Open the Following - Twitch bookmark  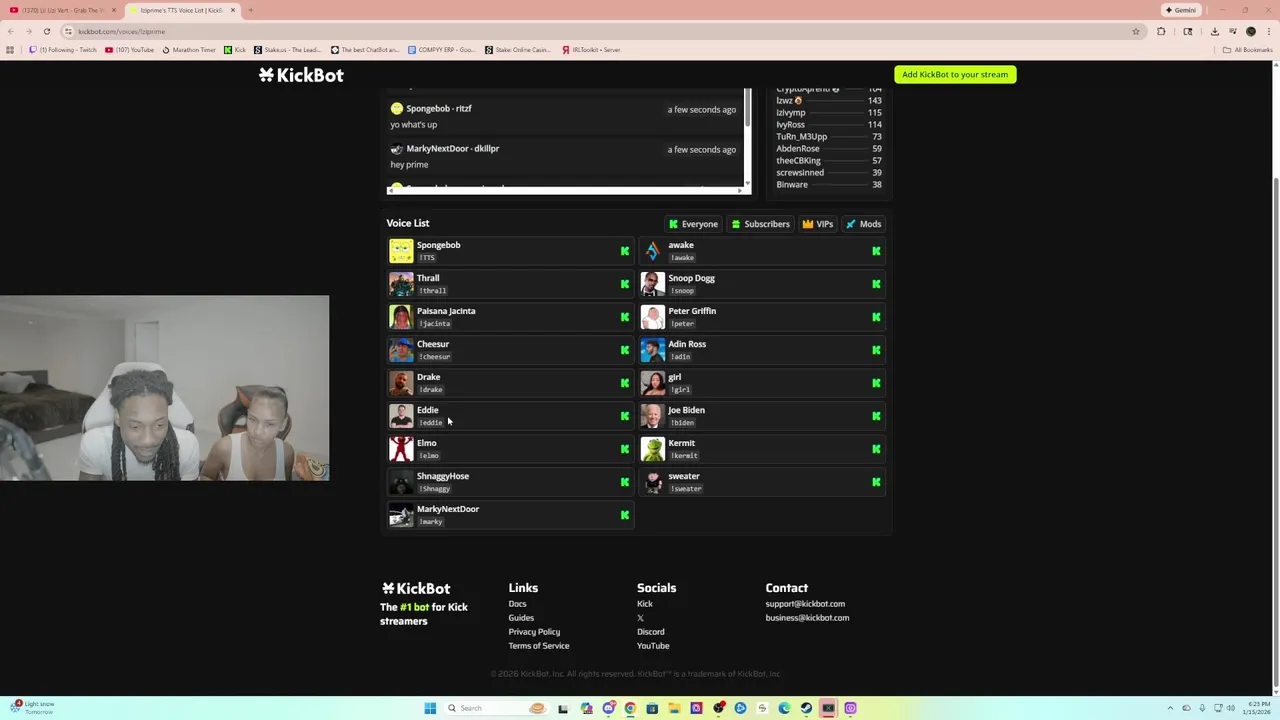click(x=63, y=50)
